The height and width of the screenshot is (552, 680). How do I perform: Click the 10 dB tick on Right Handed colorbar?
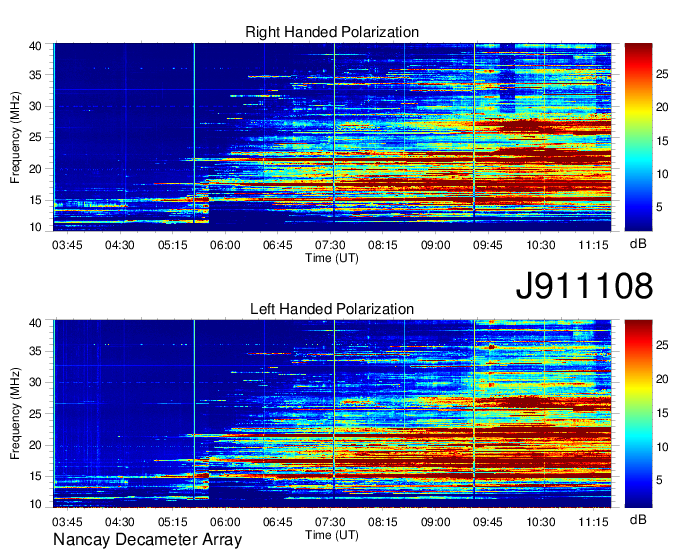[662, 174]
